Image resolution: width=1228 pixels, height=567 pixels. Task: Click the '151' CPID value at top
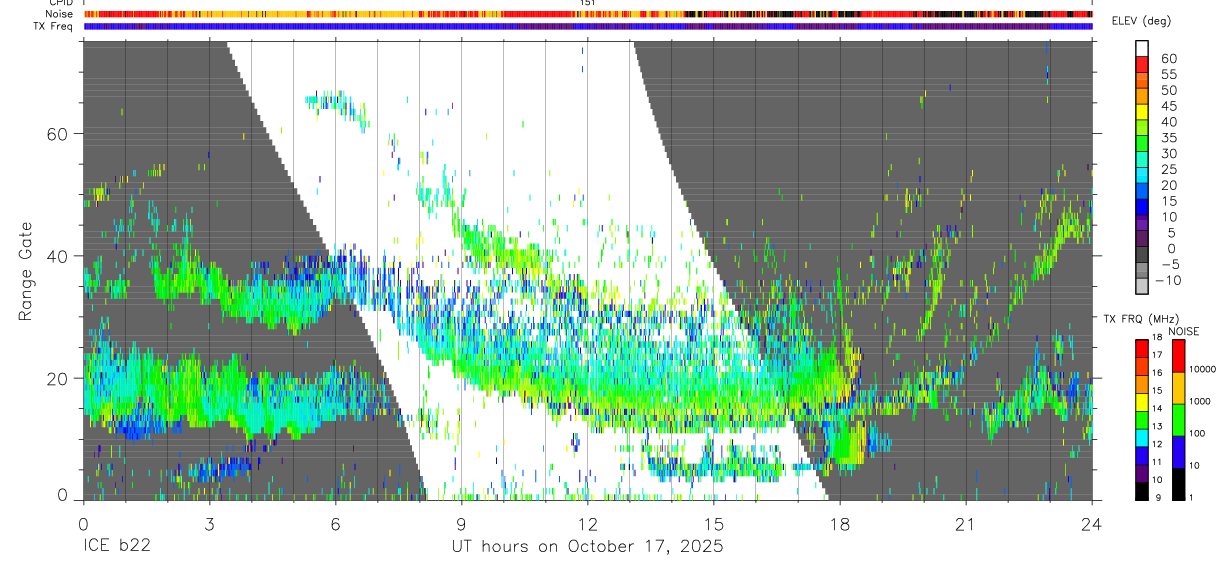[588, 4]
